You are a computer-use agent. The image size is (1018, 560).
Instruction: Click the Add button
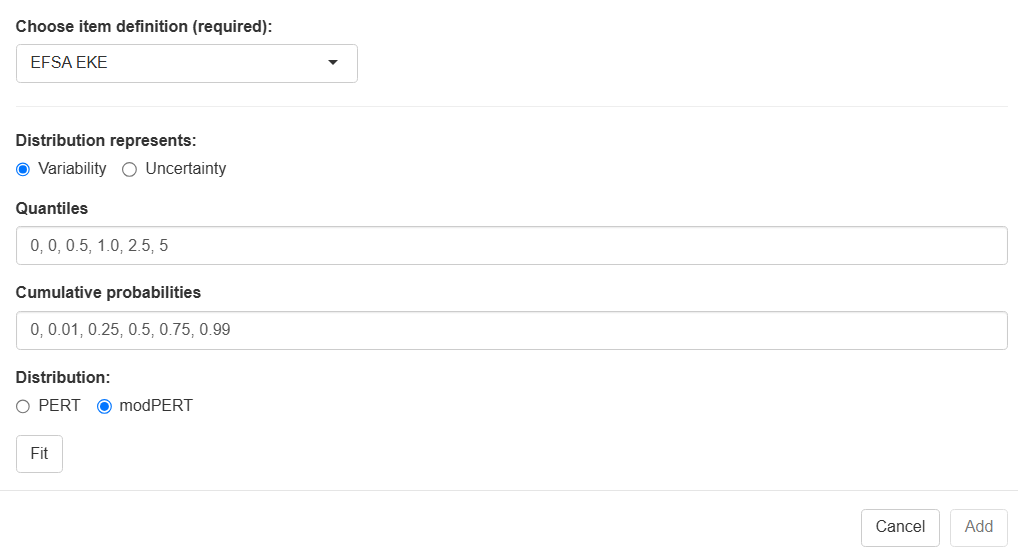(978, 527)
